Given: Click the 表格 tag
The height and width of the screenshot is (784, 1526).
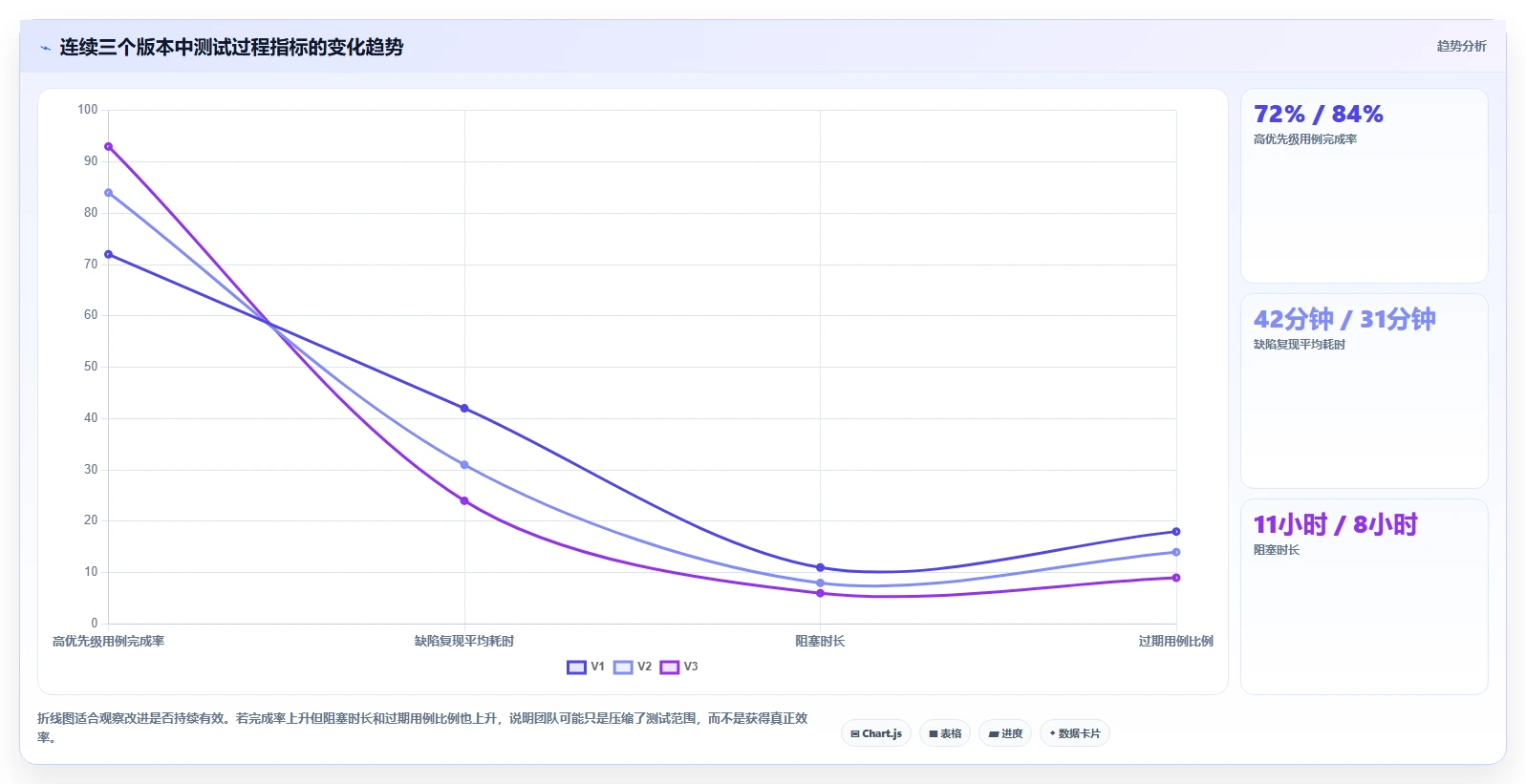Looking at the screenshot, I should [945, 733].
